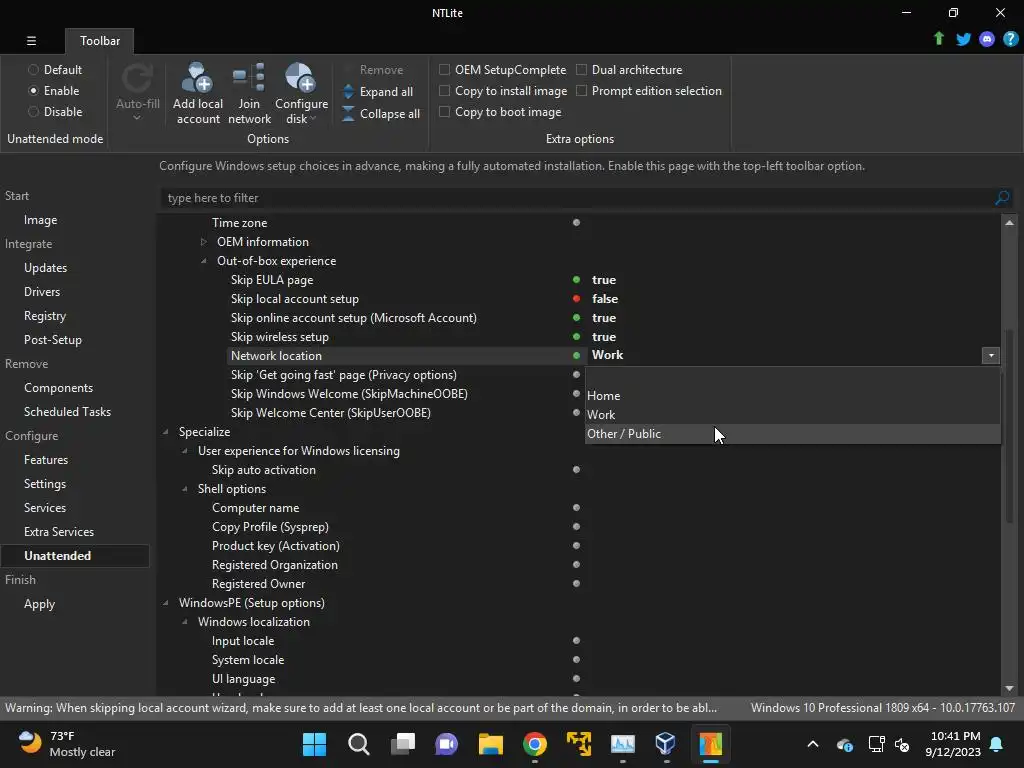The height and width of the screenshot is (768, 1024).
Task: Click muted volume tray icon
Action: (902, 744)
